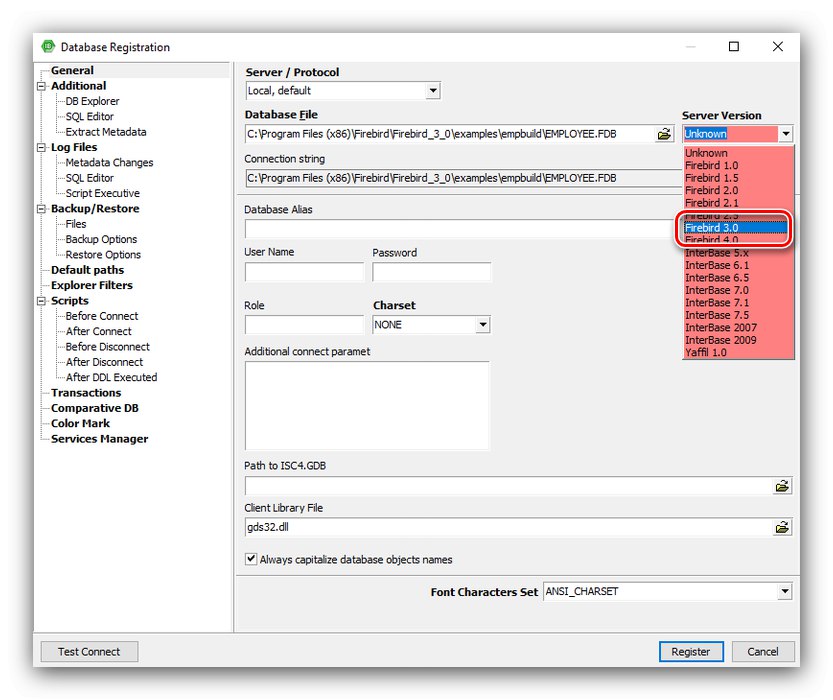Open SQL Editor under Additional

click(89, 116)
